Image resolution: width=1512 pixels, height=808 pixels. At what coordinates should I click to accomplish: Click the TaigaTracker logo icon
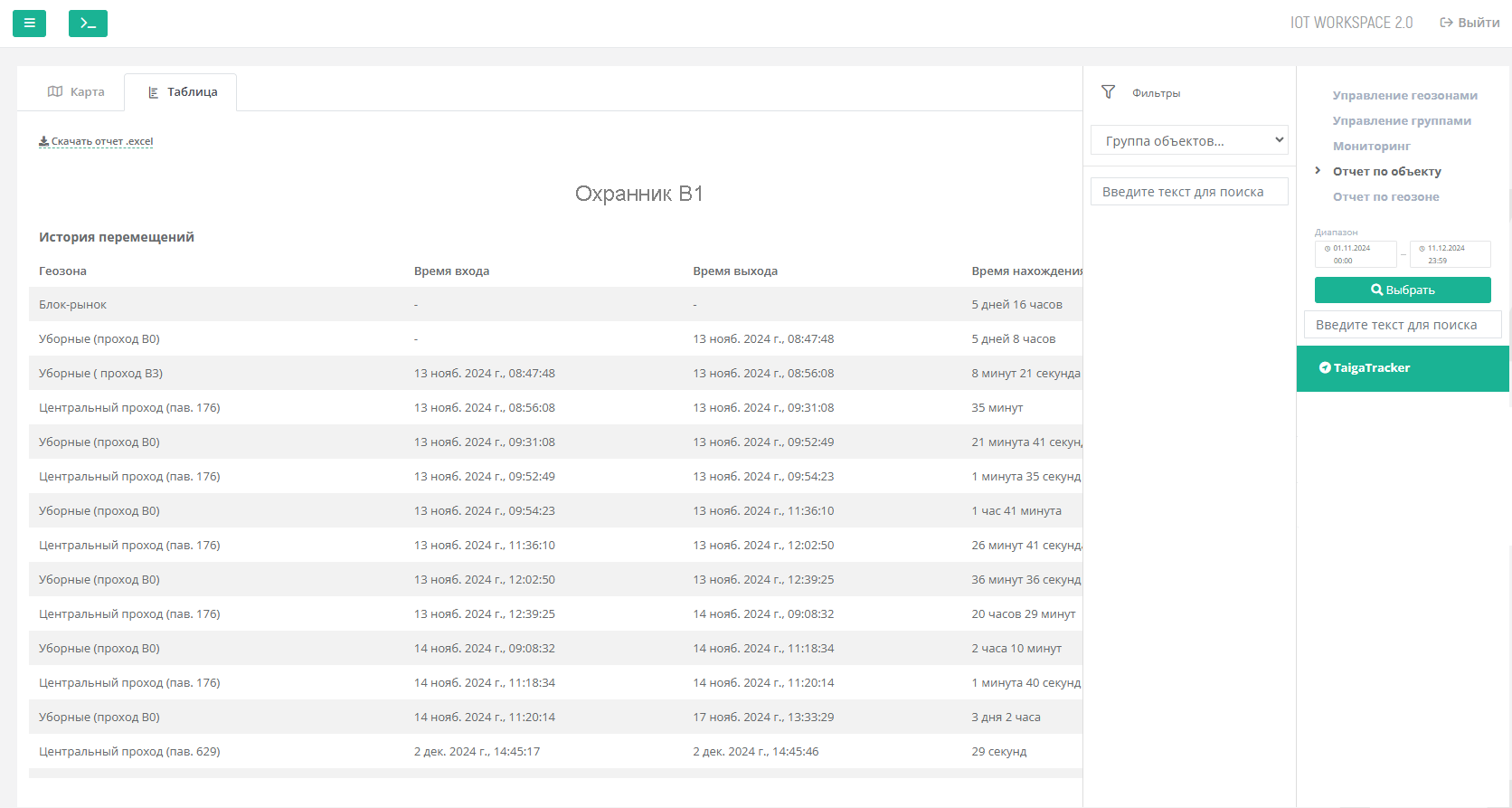click(x=1325, y=368)
